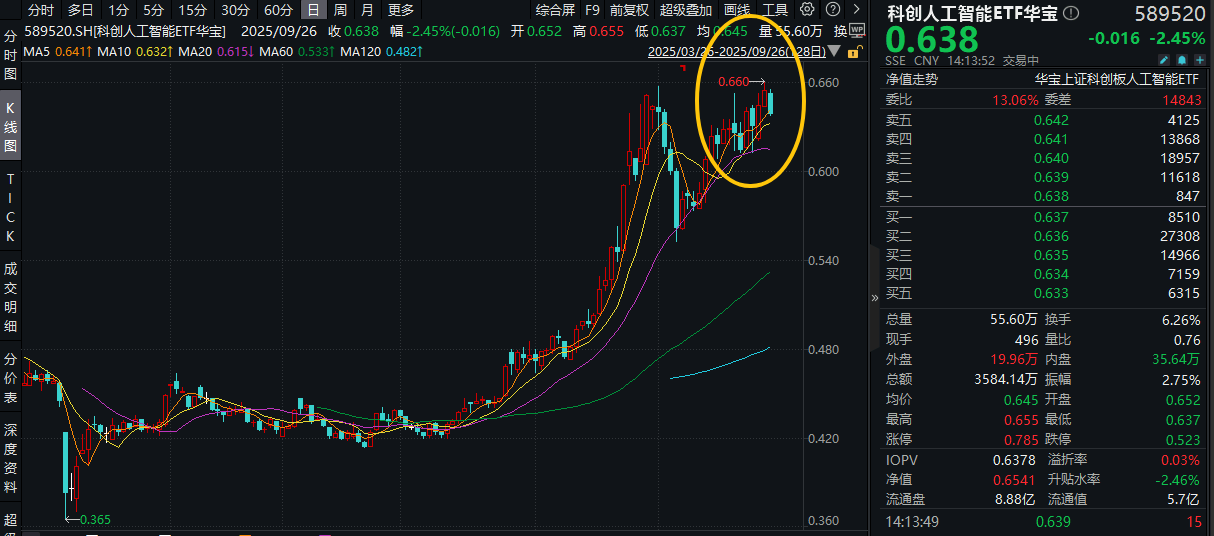Open chart settings gear icon
The height and width of the screenshot is (536, 1214).
[x=807, y=10]
